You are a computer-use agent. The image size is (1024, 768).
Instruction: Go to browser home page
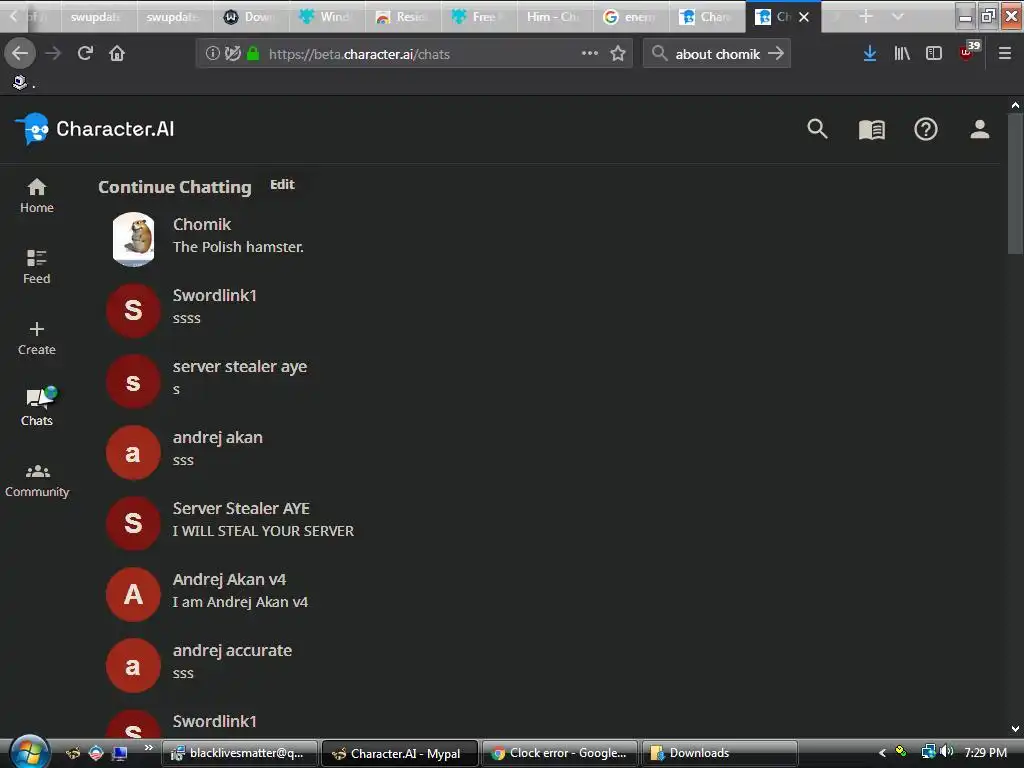coord(117,53)
